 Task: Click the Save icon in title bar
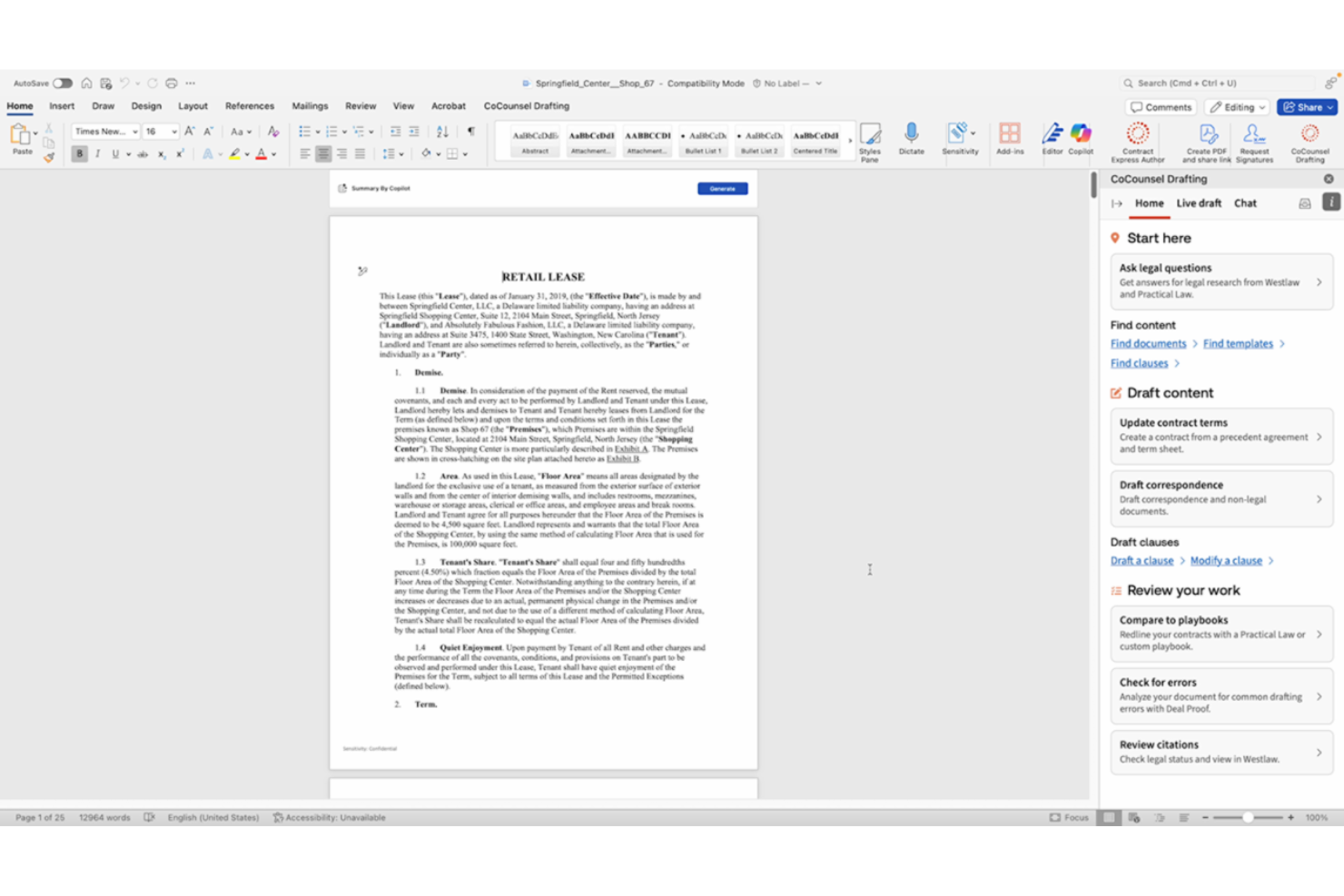point(106,84)
